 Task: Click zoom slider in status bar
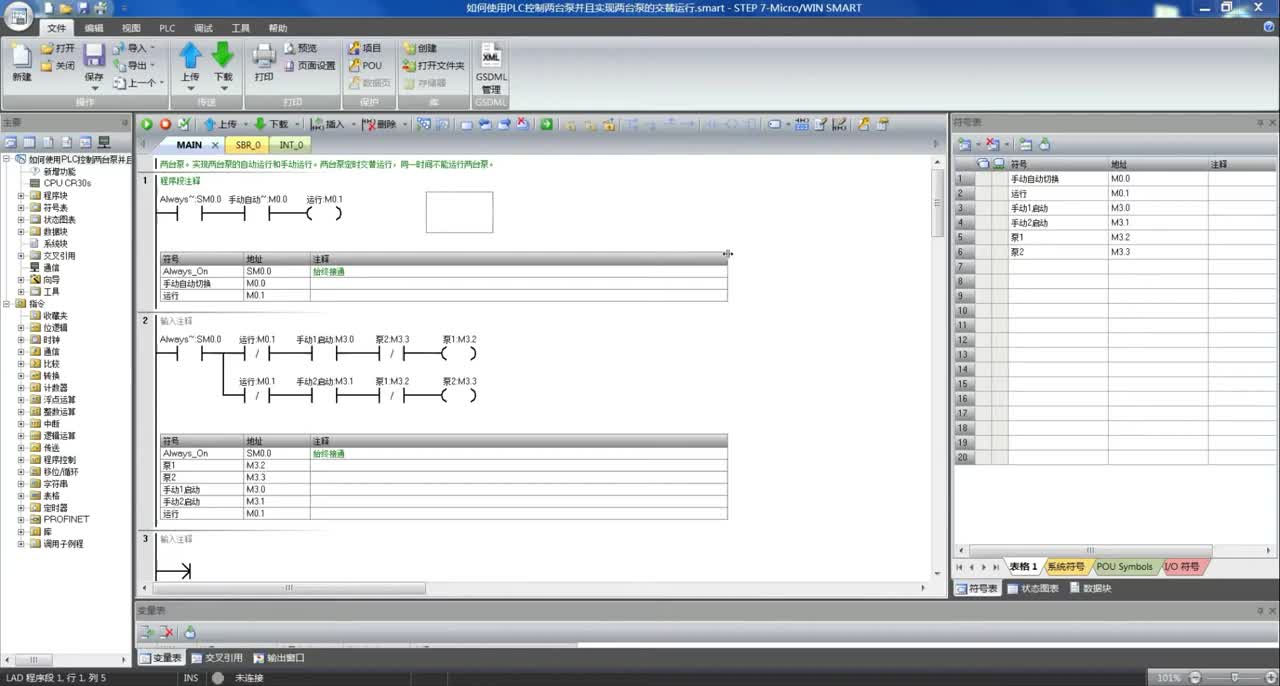[x=1236, y=678]
